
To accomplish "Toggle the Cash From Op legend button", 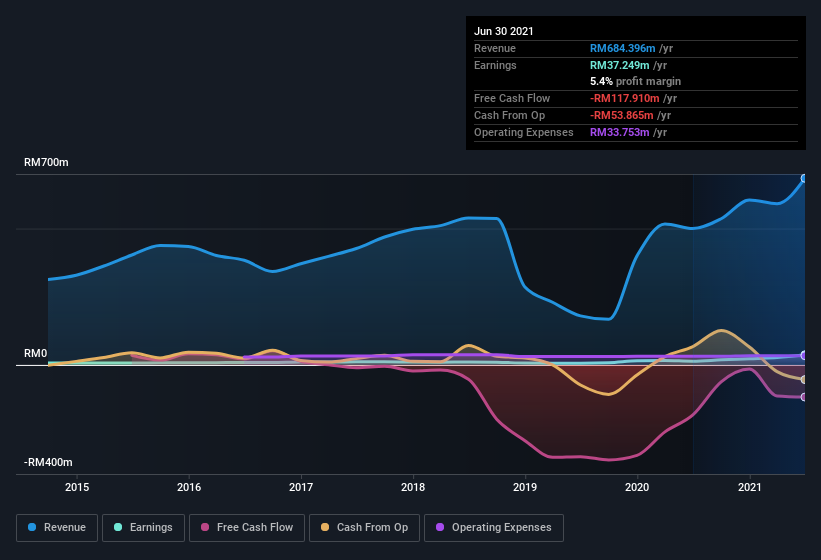I will coord(364,528).
